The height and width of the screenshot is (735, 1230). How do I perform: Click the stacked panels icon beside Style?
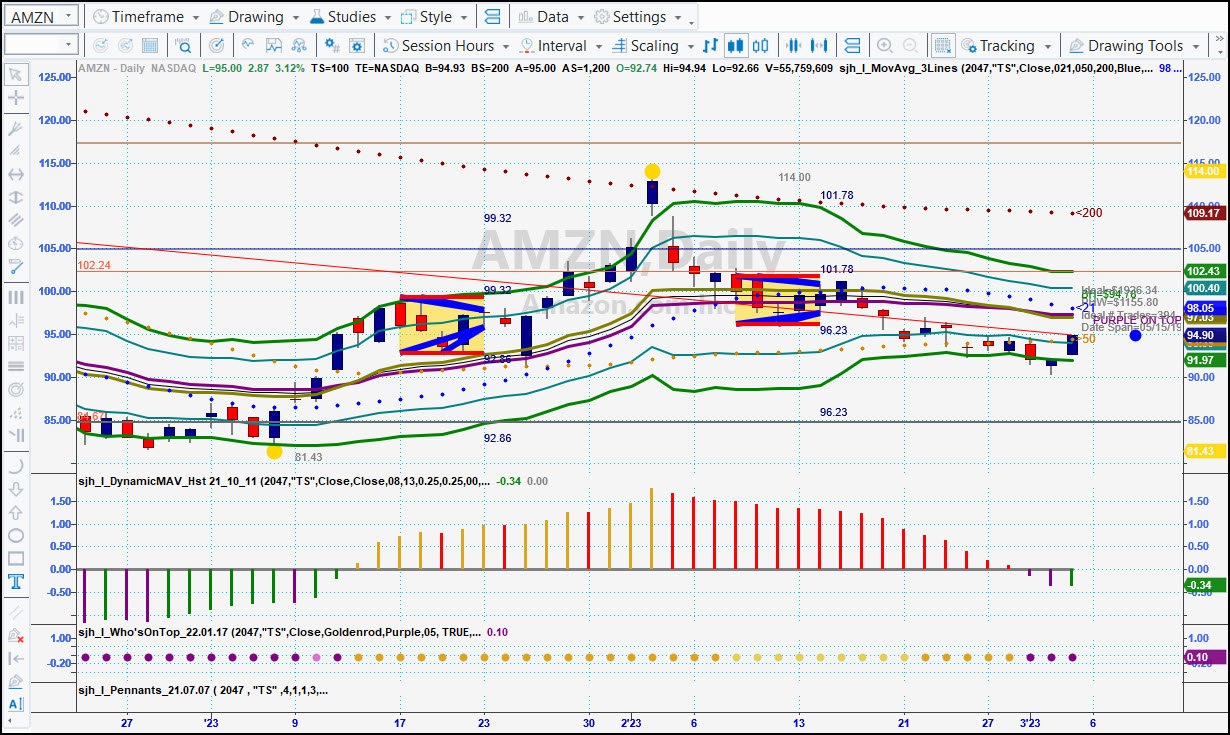(x=491, y=17)
